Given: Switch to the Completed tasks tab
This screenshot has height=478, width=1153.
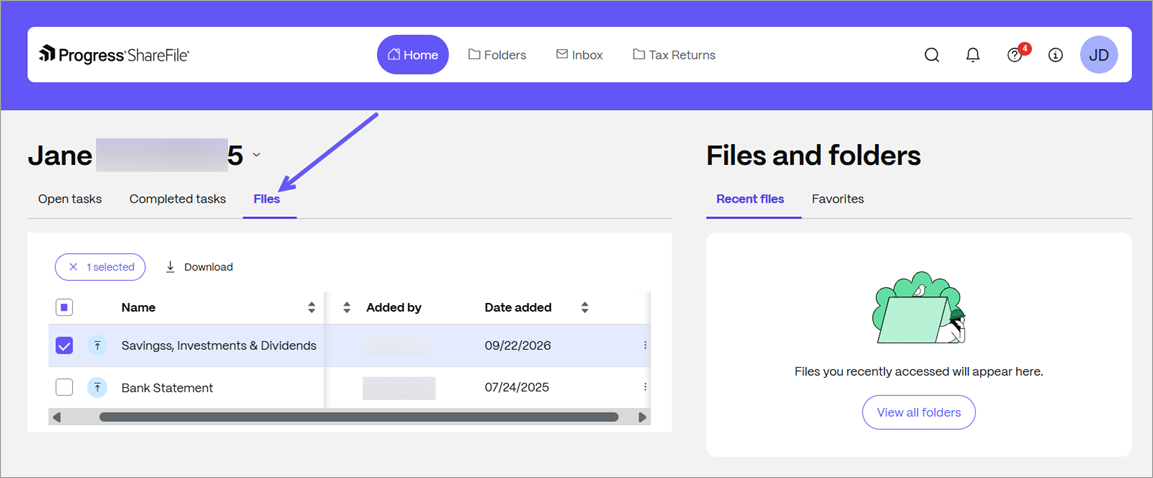Looking at the screenshot, I should tap(177, 199).
